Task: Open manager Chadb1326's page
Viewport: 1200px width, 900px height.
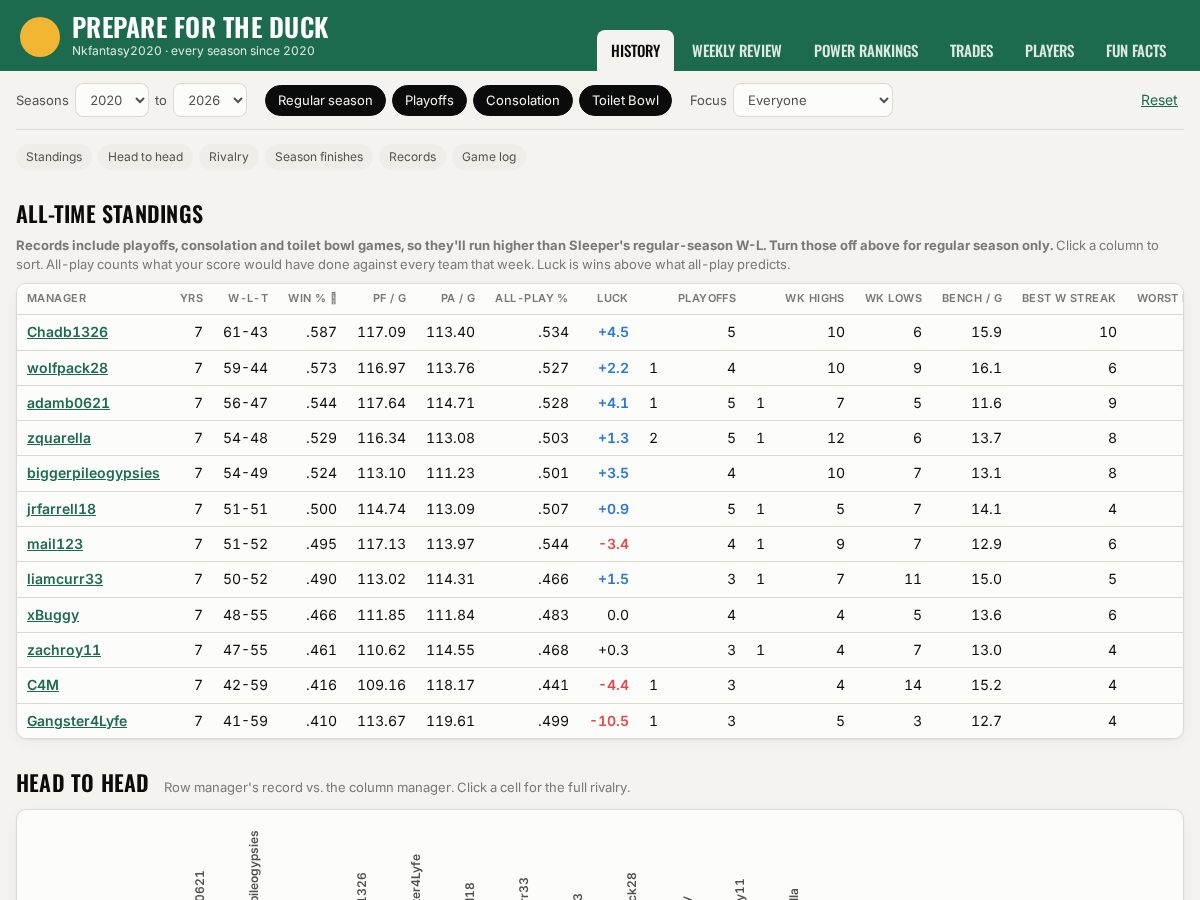Action: pos(67,332)
